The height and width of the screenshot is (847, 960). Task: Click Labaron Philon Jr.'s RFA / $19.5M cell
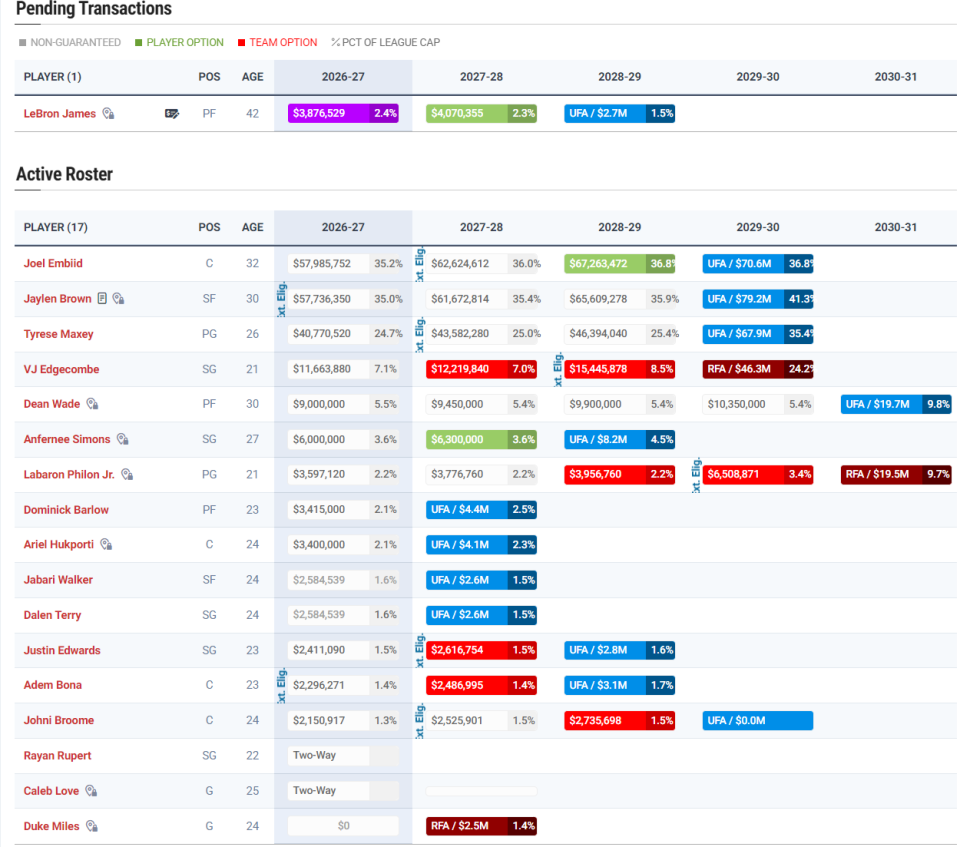pos(896,474)
